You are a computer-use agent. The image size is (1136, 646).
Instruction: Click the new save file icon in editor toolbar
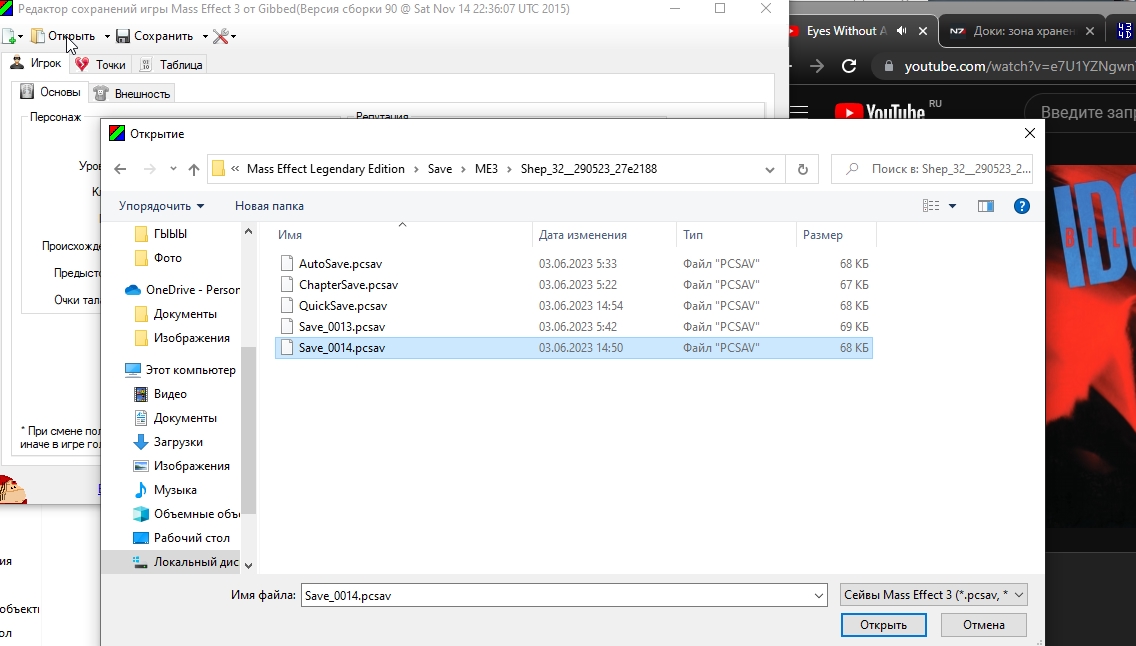point(9,35)
